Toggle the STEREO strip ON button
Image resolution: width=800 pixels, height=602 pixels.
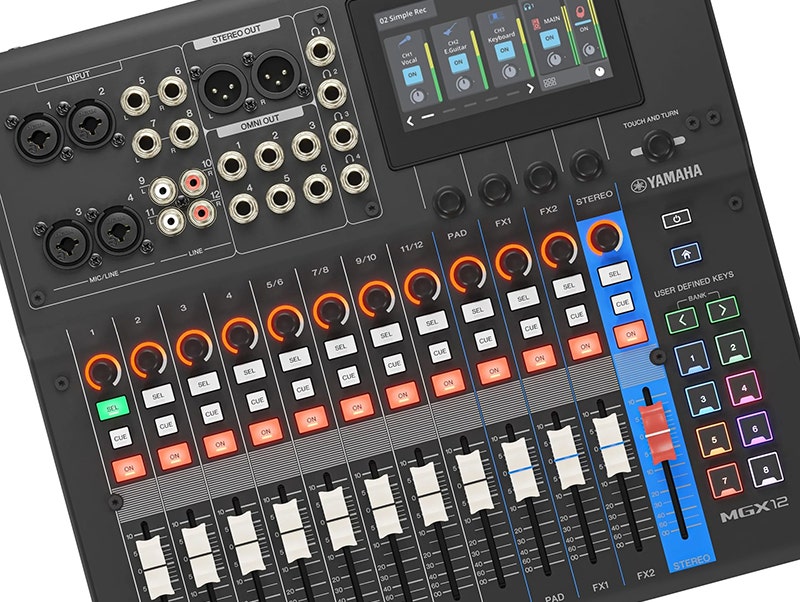(631, 335)
